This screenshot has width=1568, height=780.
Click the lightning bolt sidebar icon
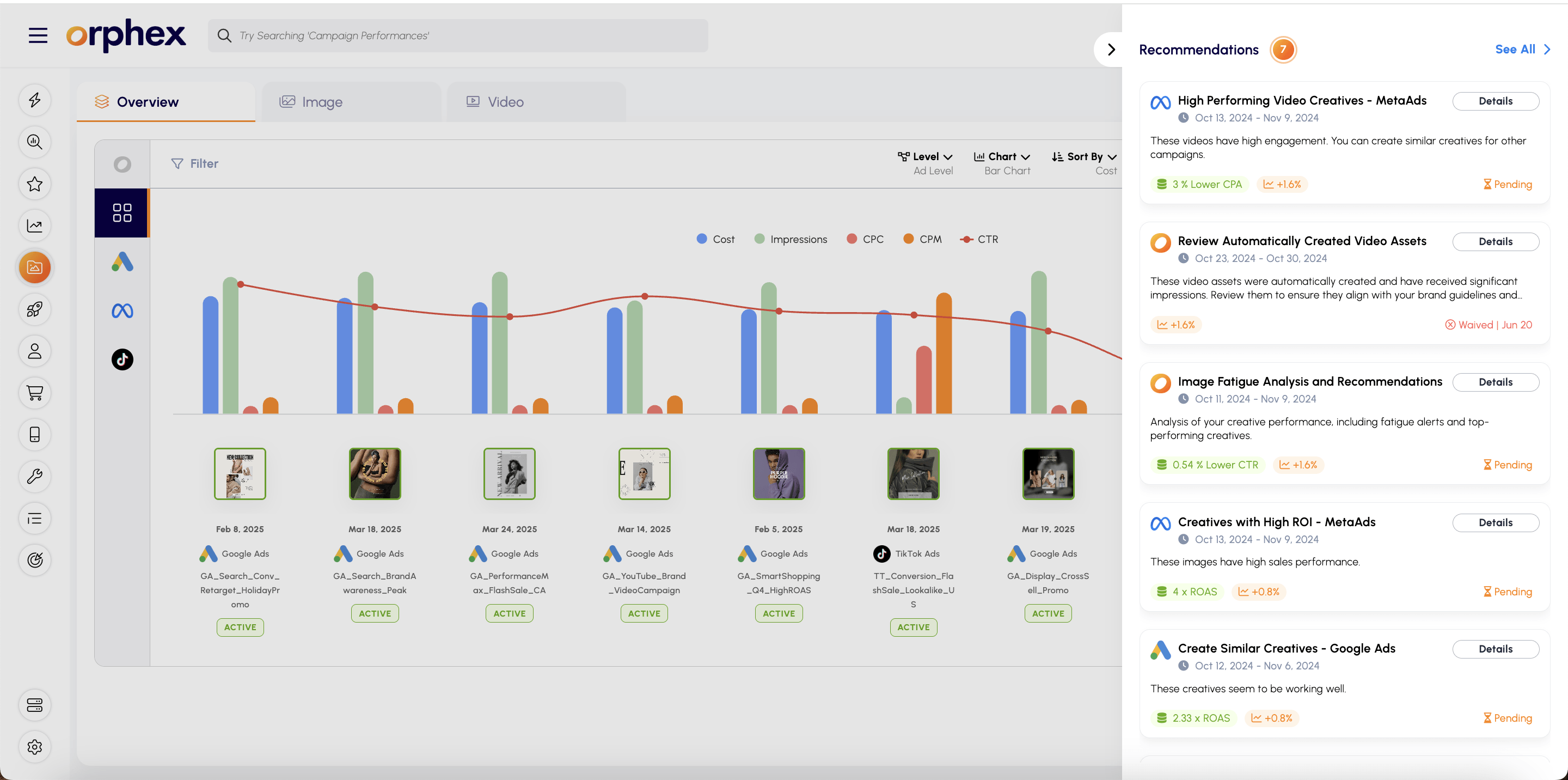click(x=35, y=100)
